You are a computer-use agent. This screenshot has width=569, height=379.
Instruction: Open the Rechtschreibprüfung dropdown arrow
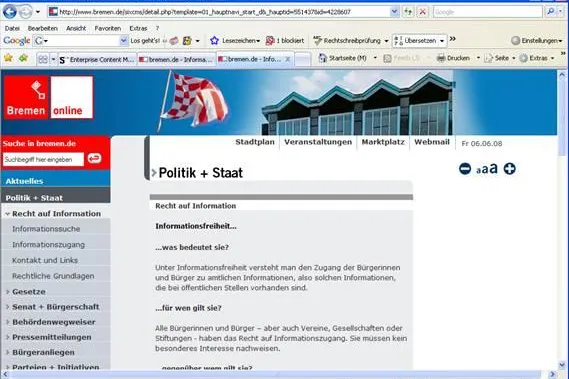386,41
